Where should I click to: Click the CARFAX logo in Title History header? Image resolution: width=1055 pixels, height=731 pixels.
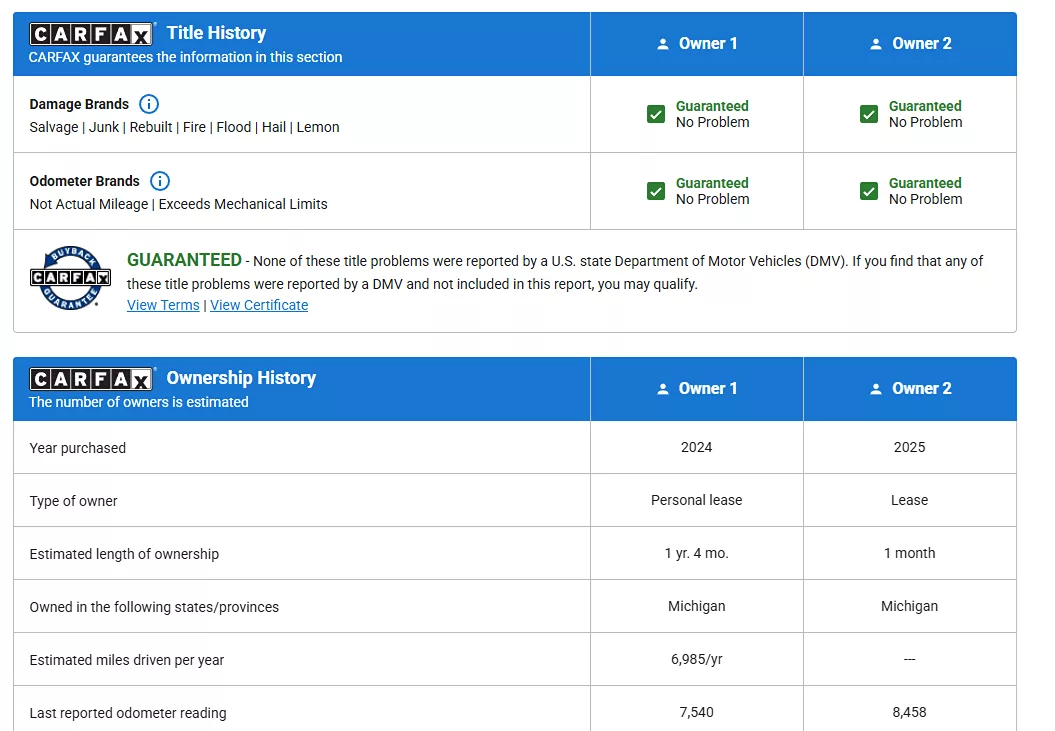pyautogui.click(x=91, y=35)
